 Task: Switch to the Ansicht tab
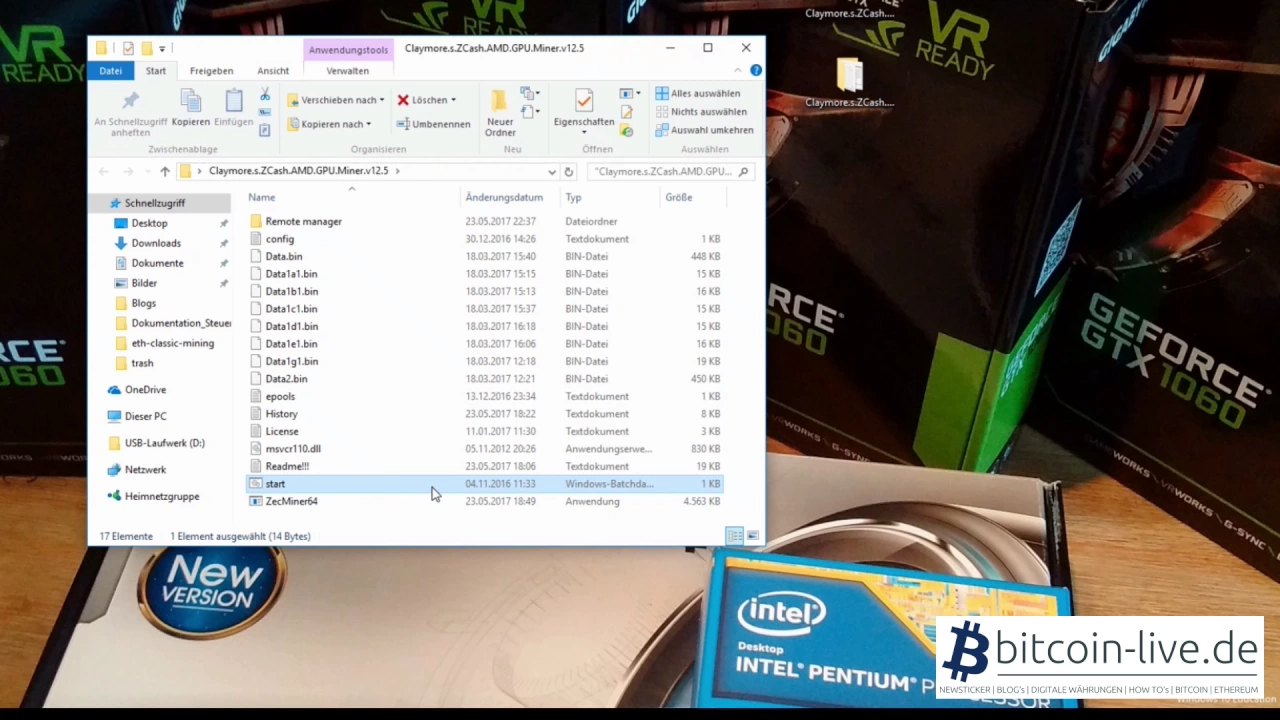tap(273, 71)
